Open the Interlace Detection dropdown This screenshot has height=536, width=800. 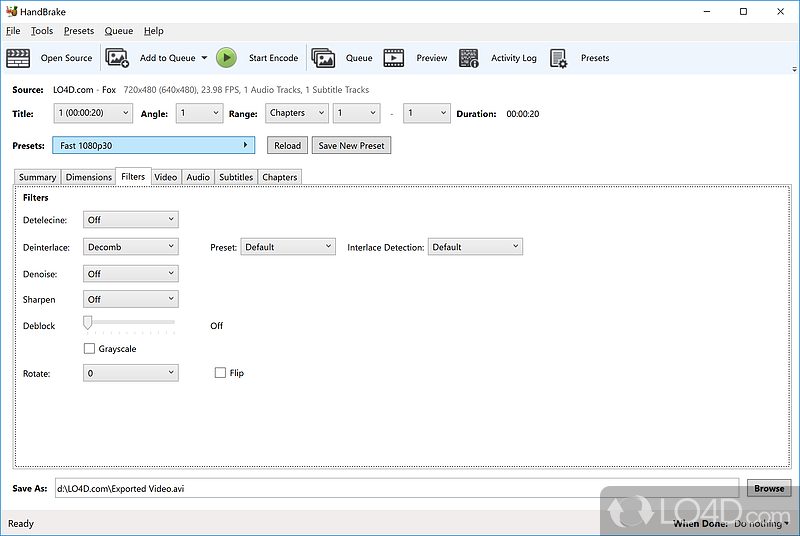click(475, 247)
